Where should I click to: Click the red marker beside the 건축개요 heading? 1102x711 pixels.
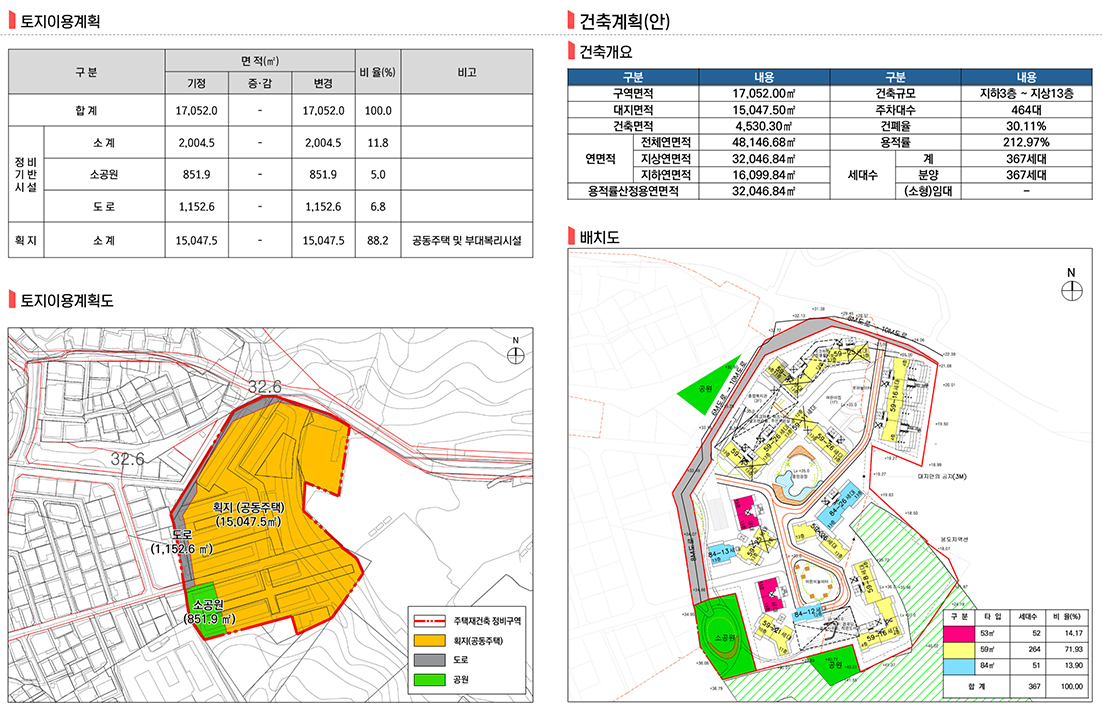571,52
